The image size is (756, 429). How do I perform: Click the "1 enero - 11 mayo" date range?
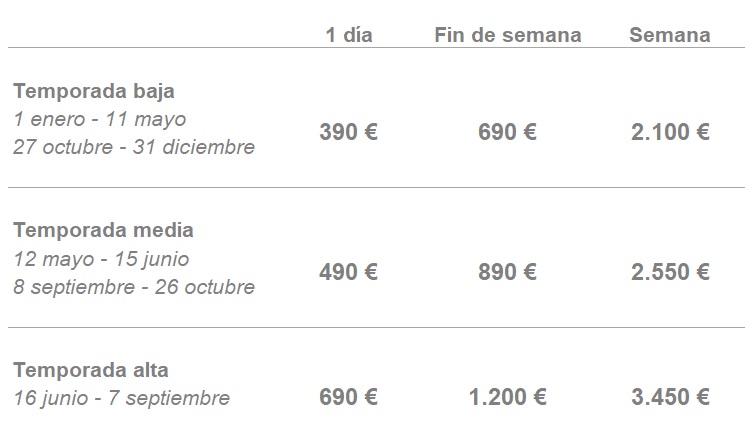100,119
